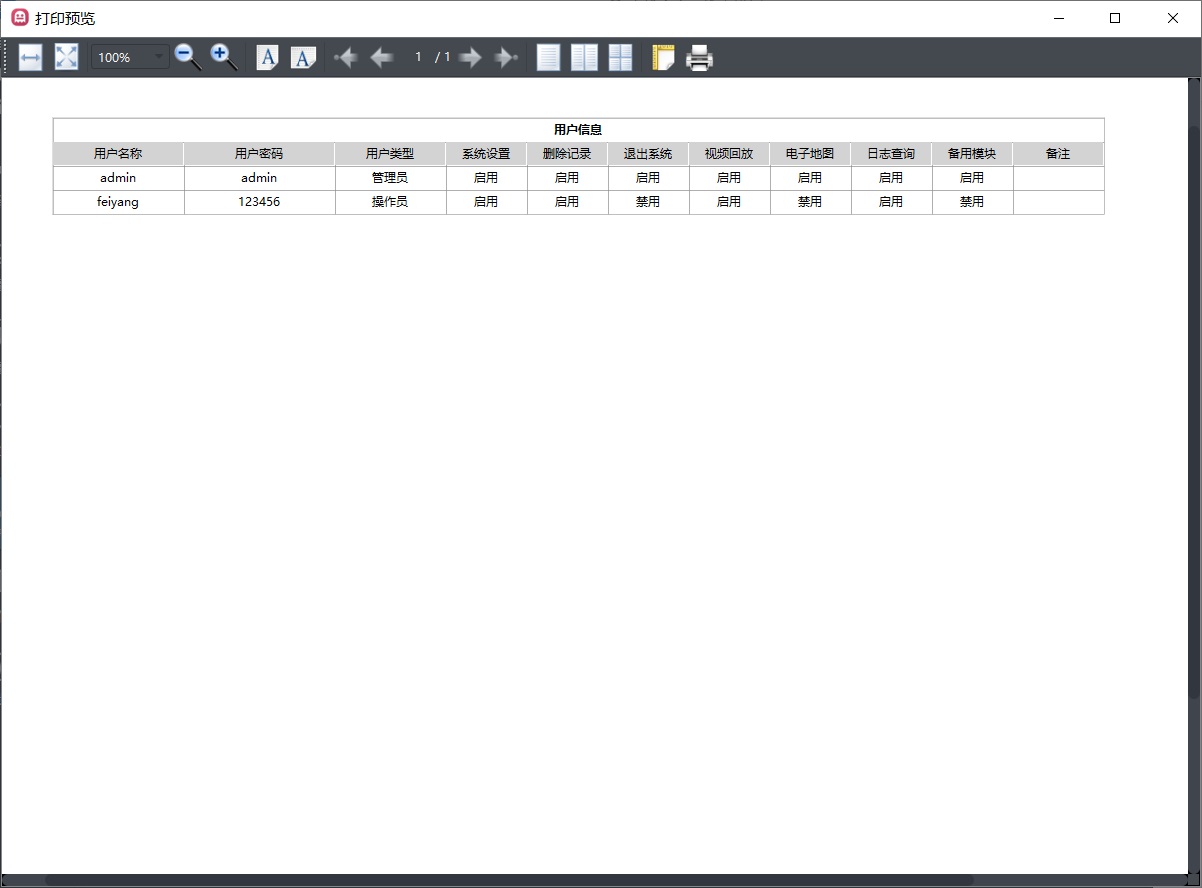Zoom in with the plus magnifier

[x=223, y=57]
